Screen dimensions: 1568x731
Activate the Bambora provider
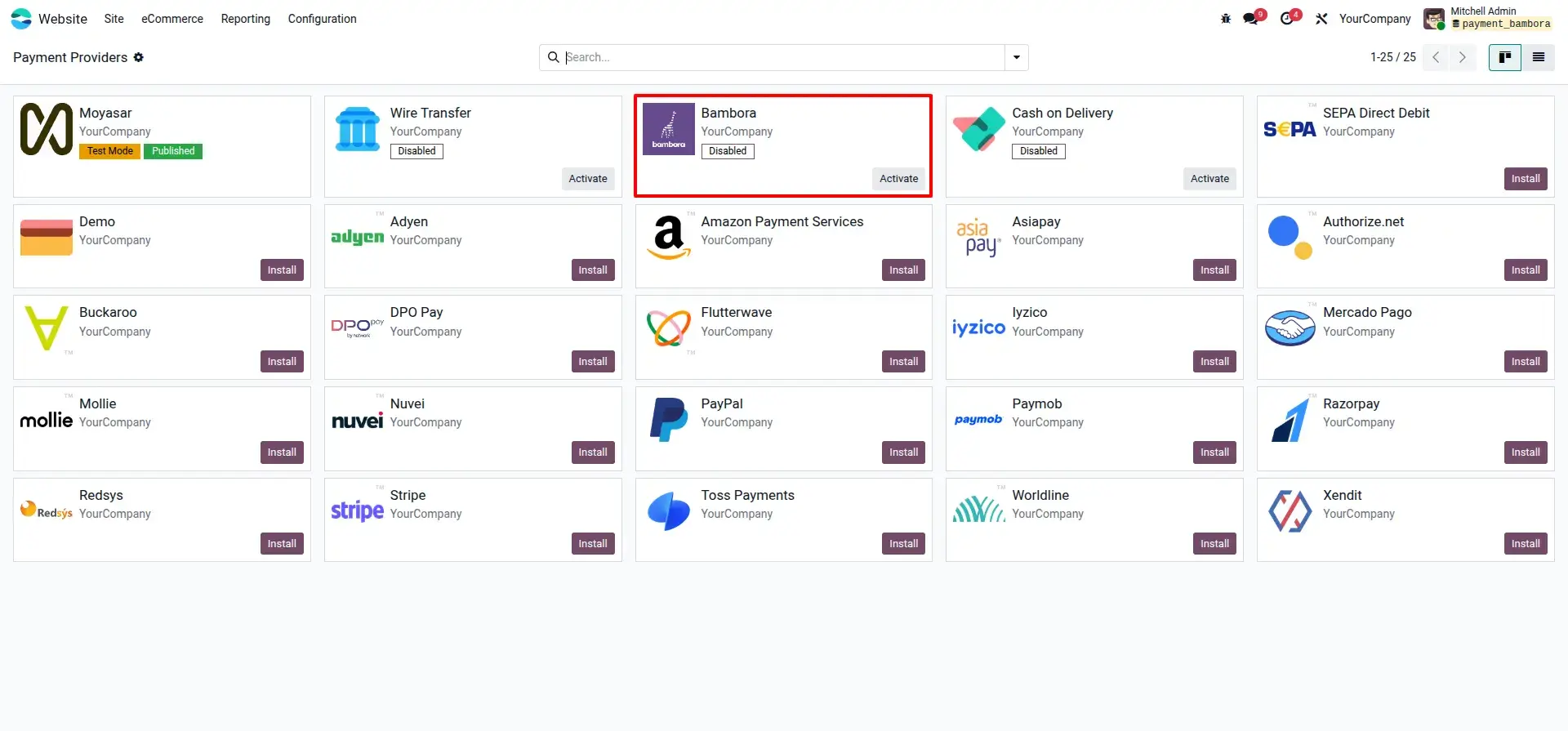(x=899, y=179)
